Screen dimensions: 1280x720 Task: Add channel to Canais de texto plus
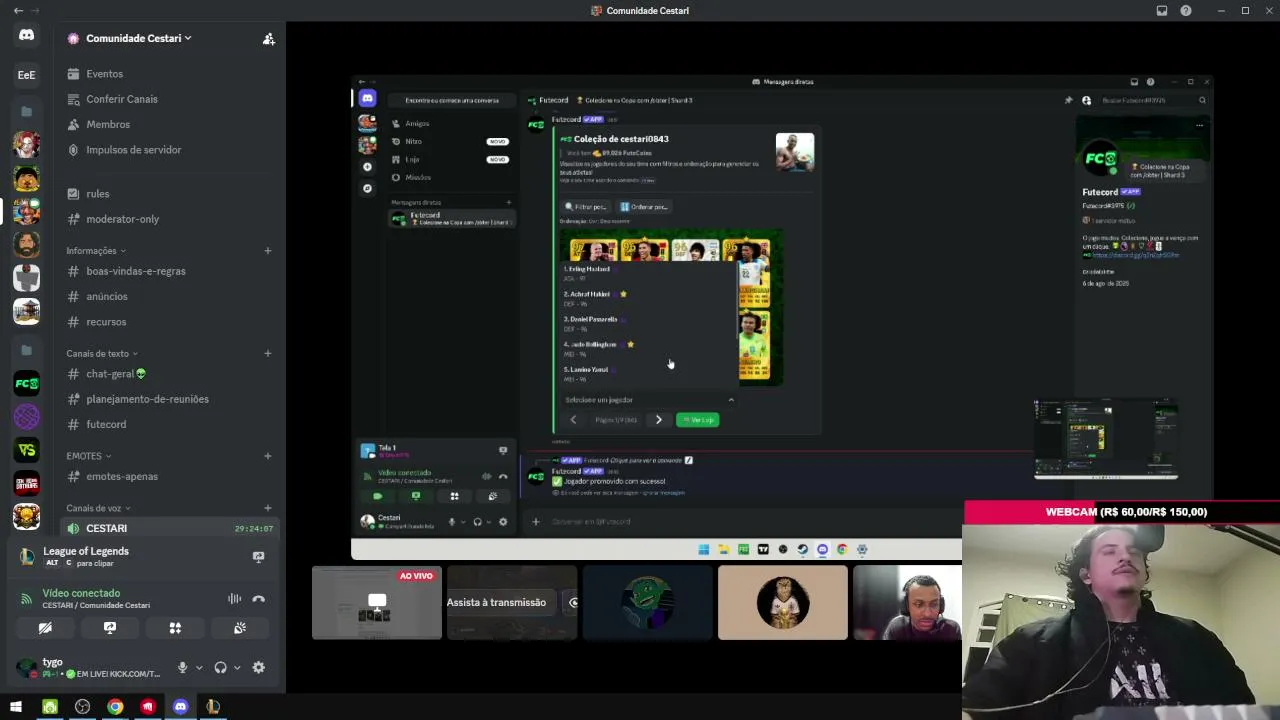[268, 353]
